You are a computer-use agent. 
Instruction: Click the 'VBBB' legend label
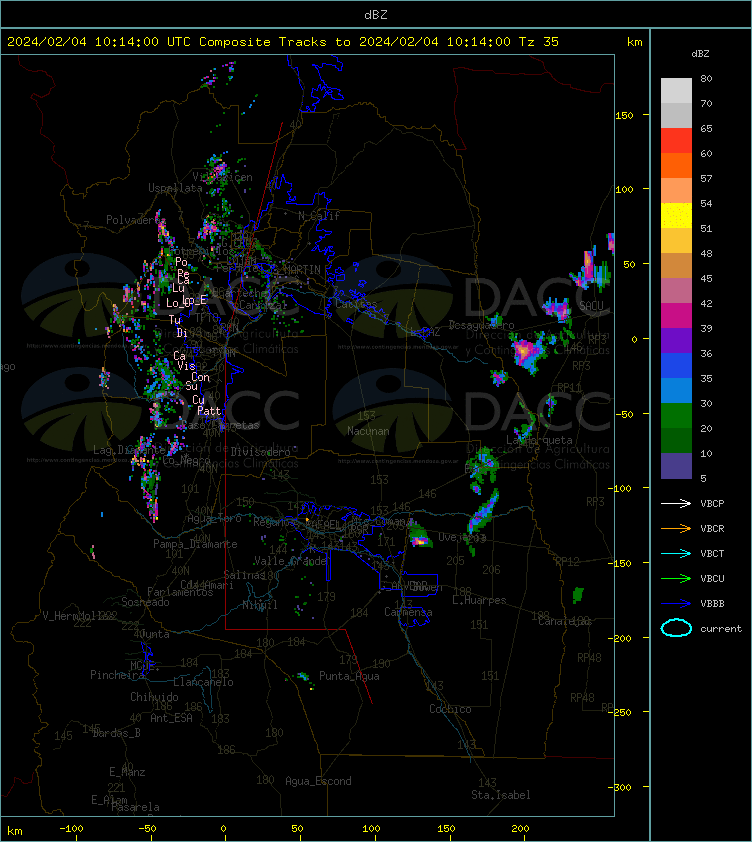pos(712,604)
